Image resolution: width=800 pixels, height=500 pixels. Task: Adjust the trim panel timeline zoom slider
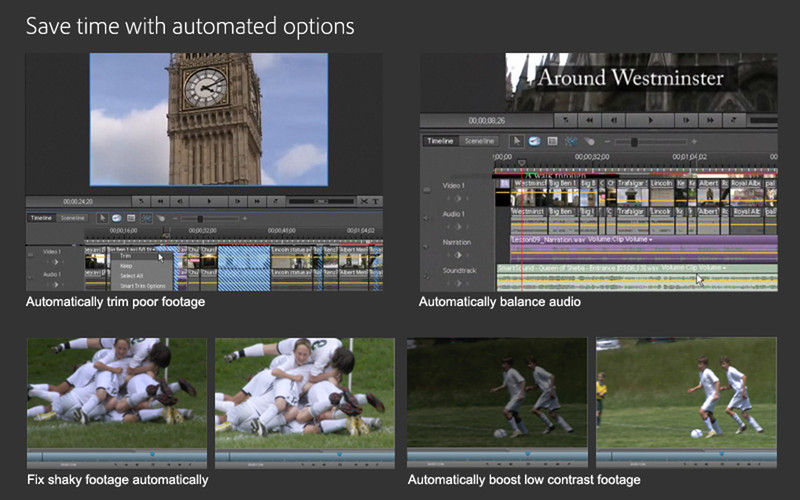(200, 219)
